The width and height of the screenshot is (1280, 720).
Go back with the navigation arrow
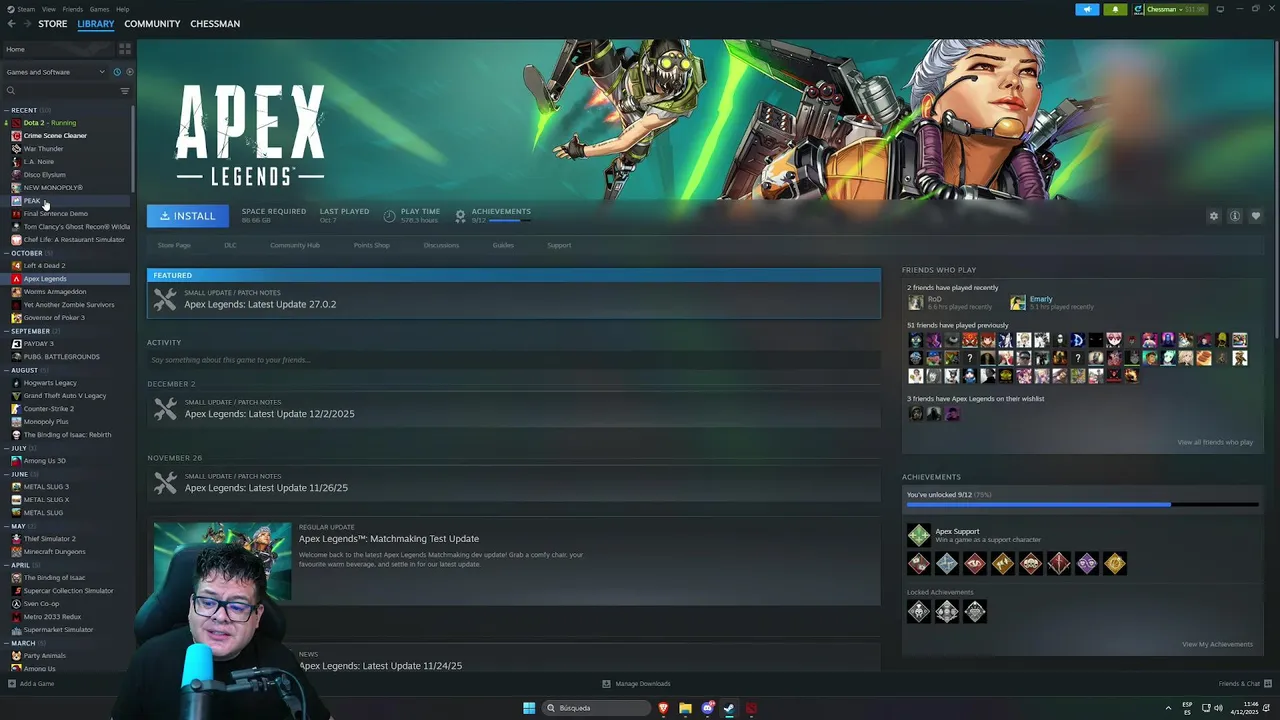click(x=11, y=23)
